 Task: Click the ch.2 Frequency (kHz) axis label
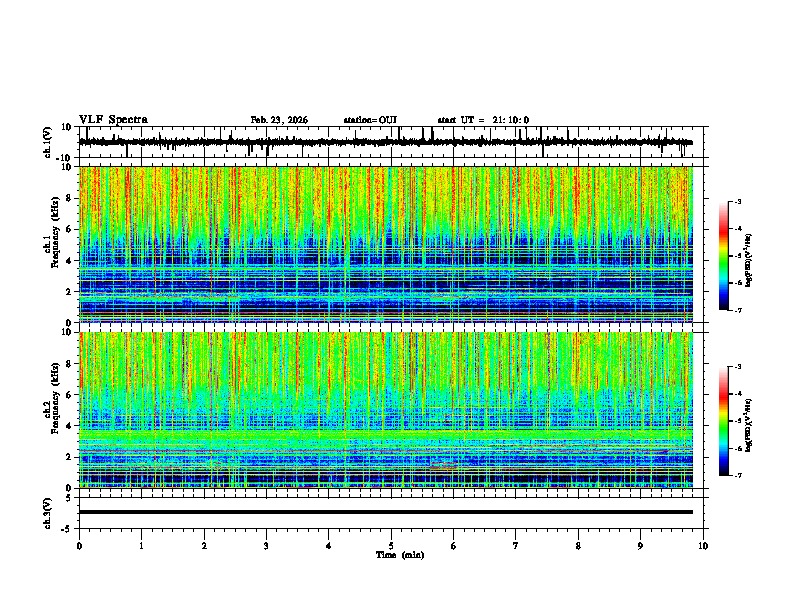click(x=52, y=409)
